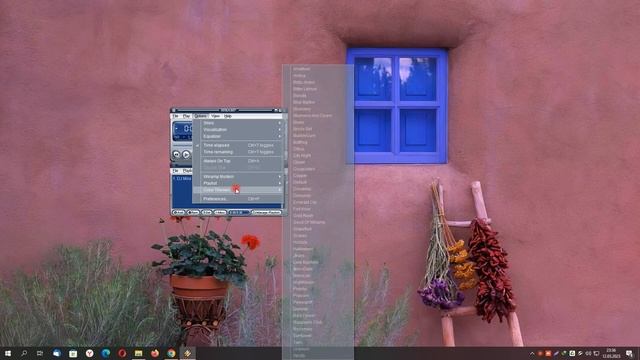Choose the Sunflower color theme

pyautogui.click(x=318, y=336)
